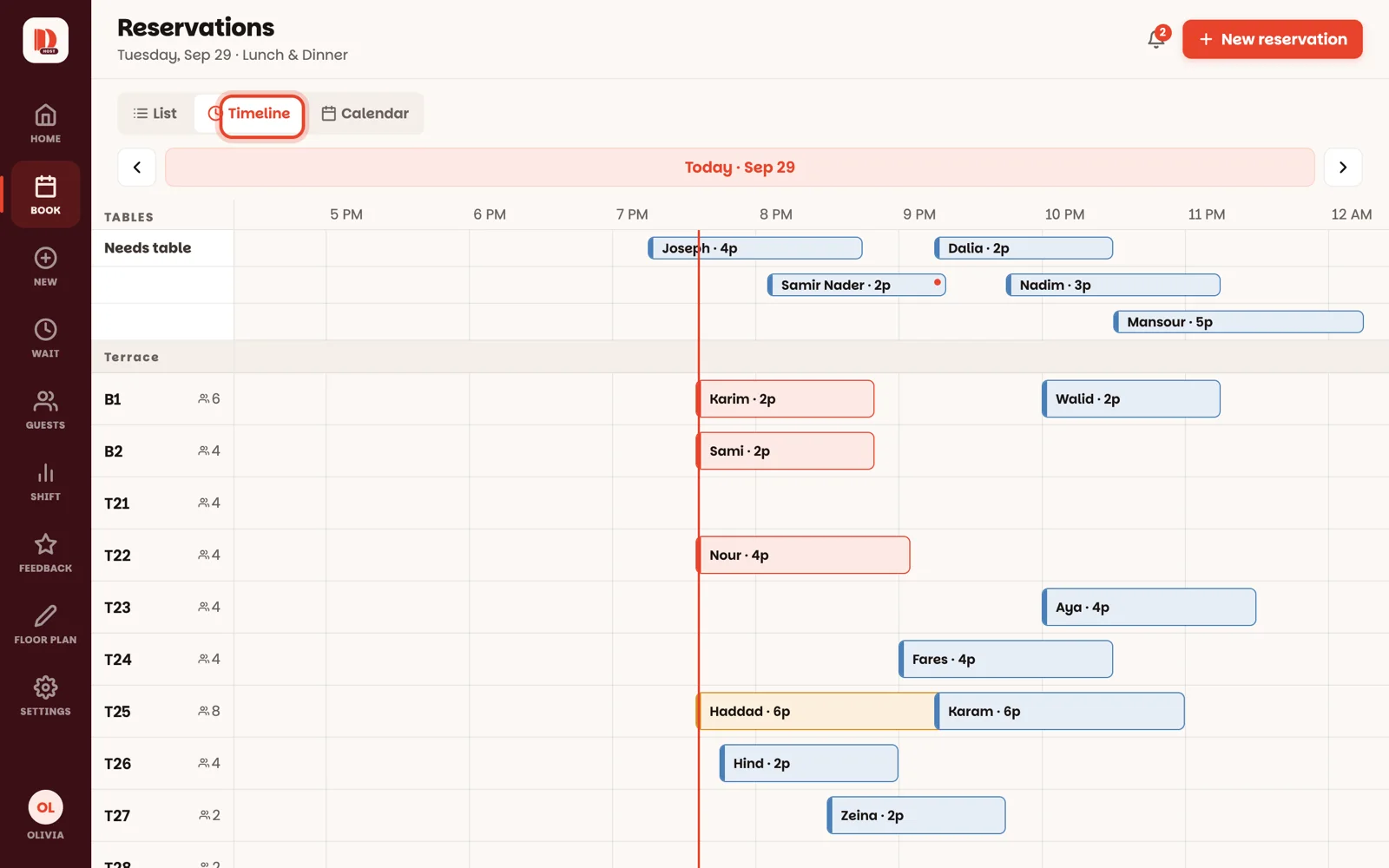Select table row B1
This screenshot has width=1389, height=868.
pos(162,399)
